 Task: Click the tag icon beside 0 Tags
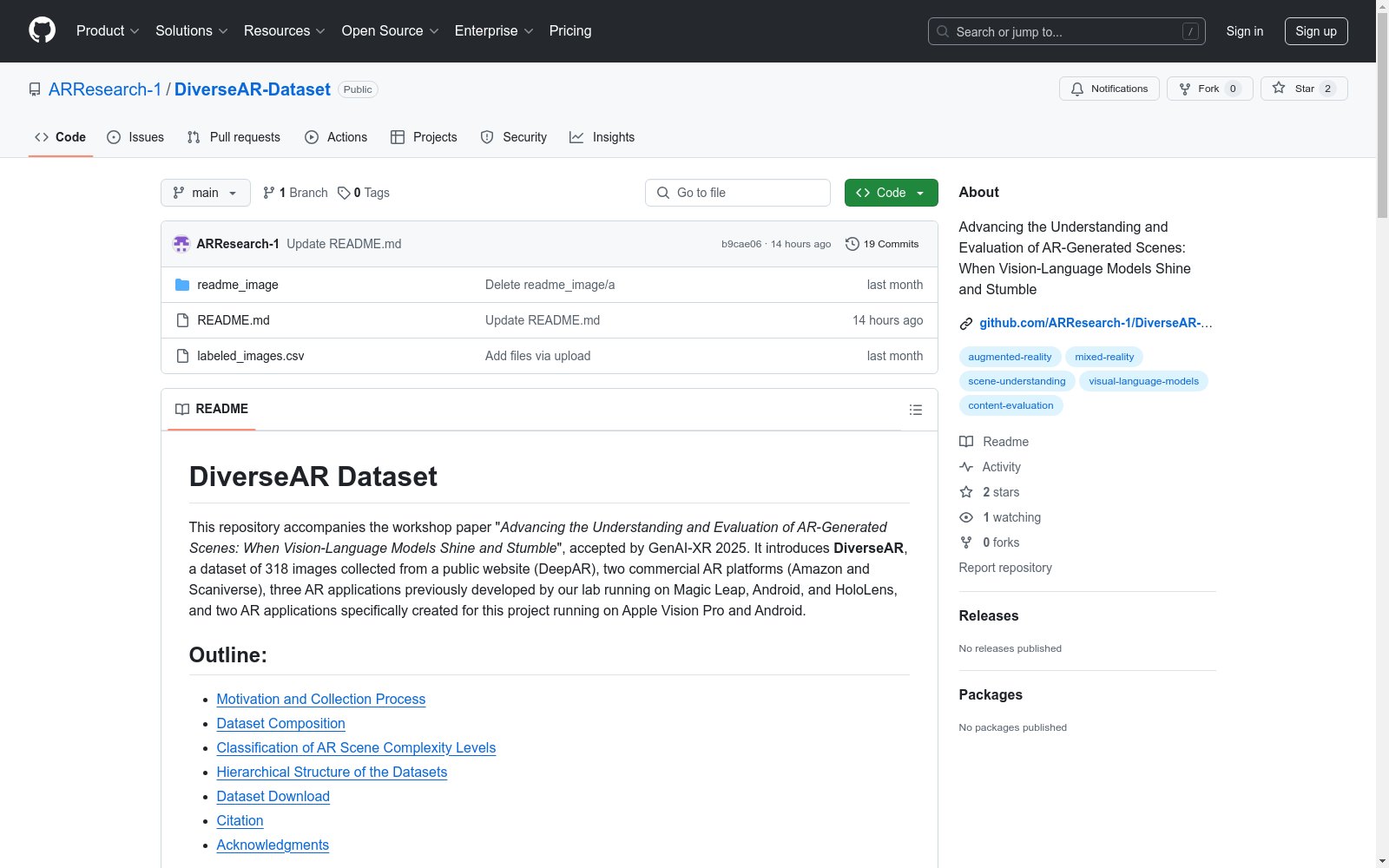[344, 193]
